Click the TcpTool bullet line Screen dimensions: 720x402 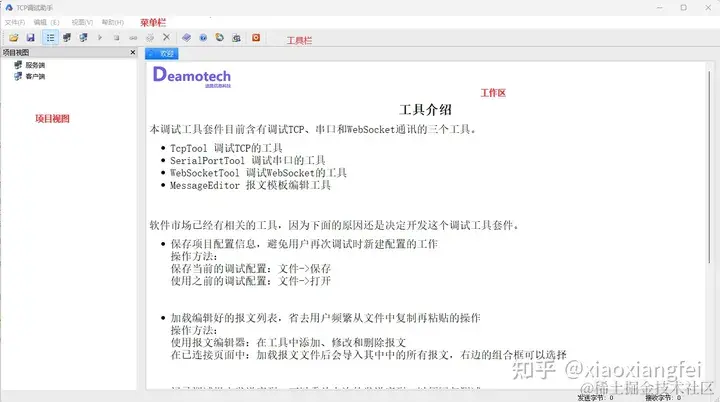[226, 148]
